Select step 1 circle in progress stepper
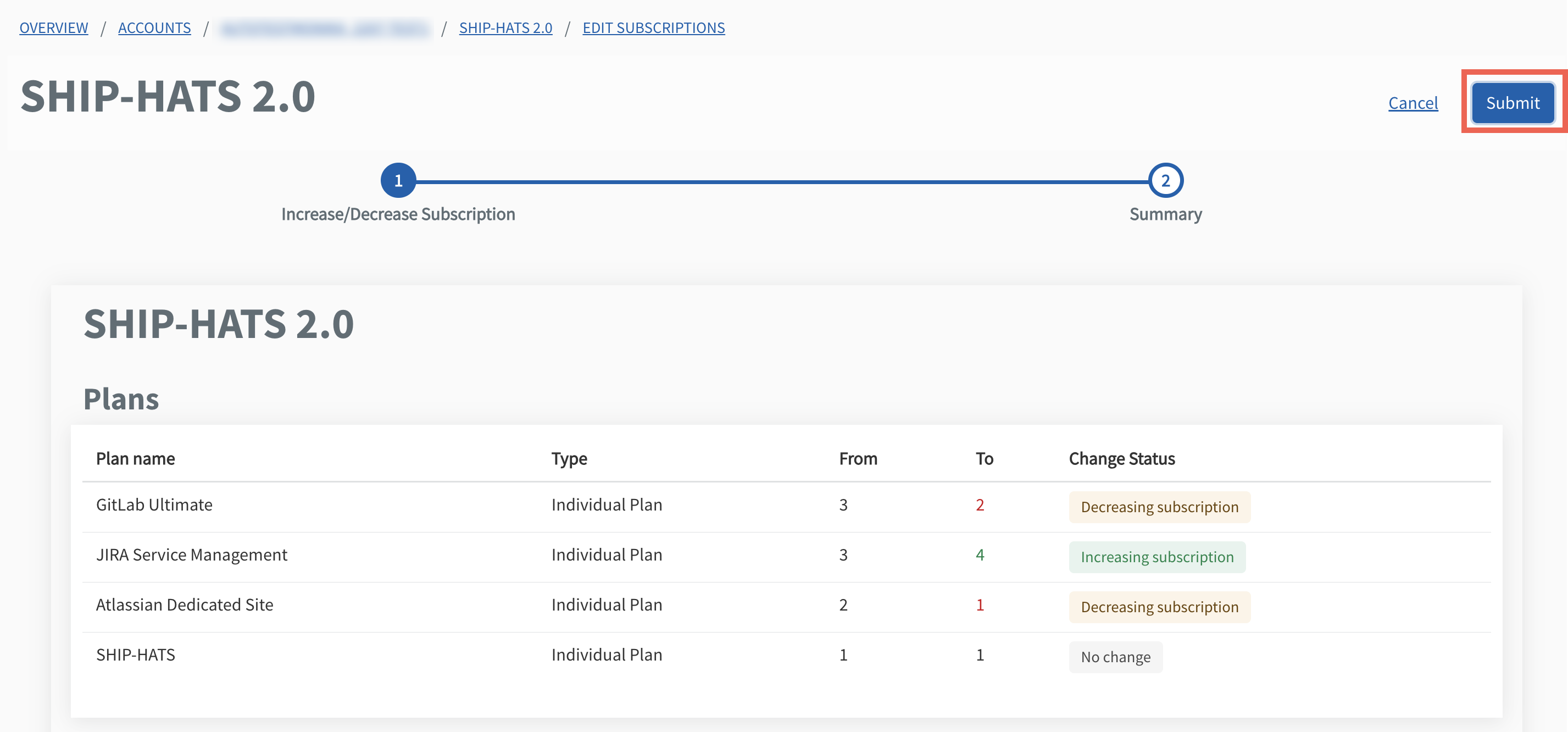Image resolution: width=1568 pixels, height=732 pixels. point(398,180)
